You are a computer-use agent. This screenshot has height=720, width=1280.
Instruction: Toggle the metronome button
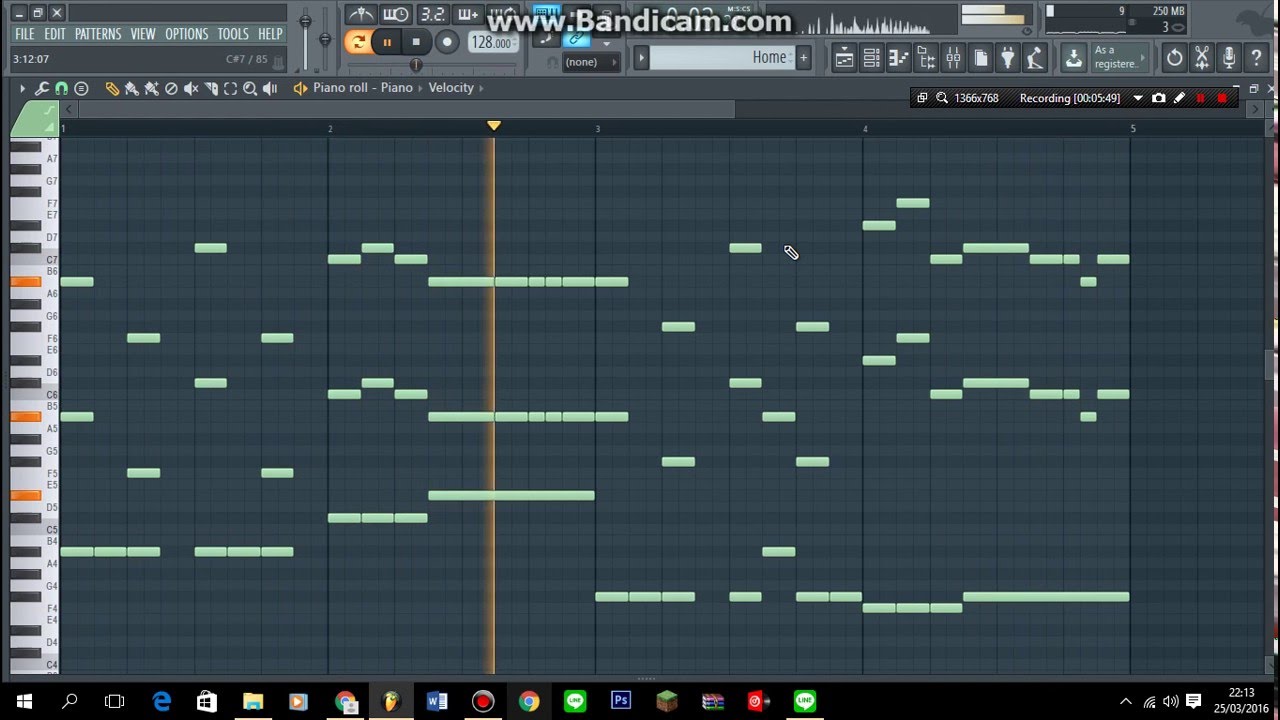[x=361, y=14]
